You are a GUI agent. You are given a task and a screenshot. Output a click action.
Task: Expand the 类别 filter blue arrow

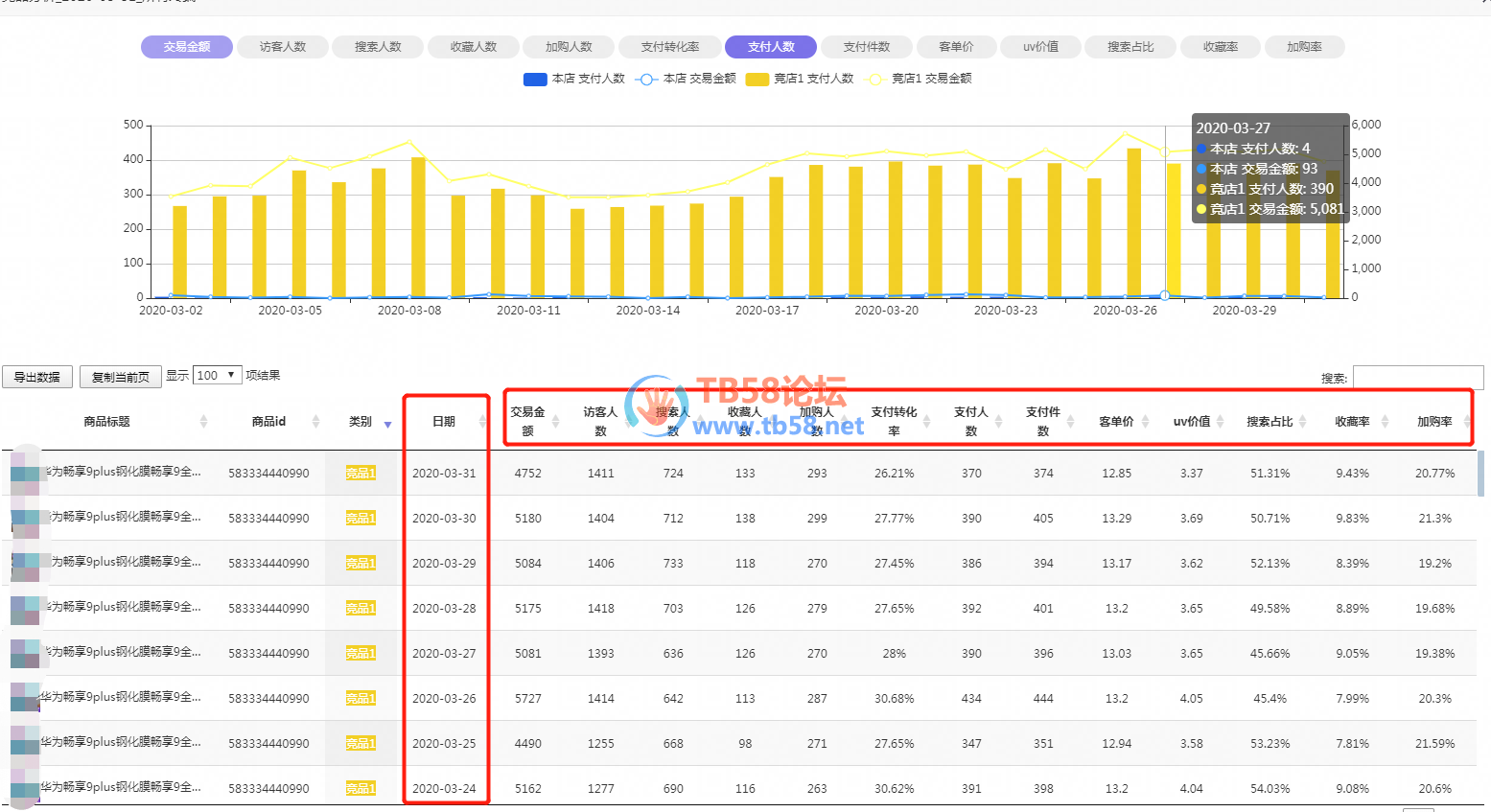click(387, 424)
